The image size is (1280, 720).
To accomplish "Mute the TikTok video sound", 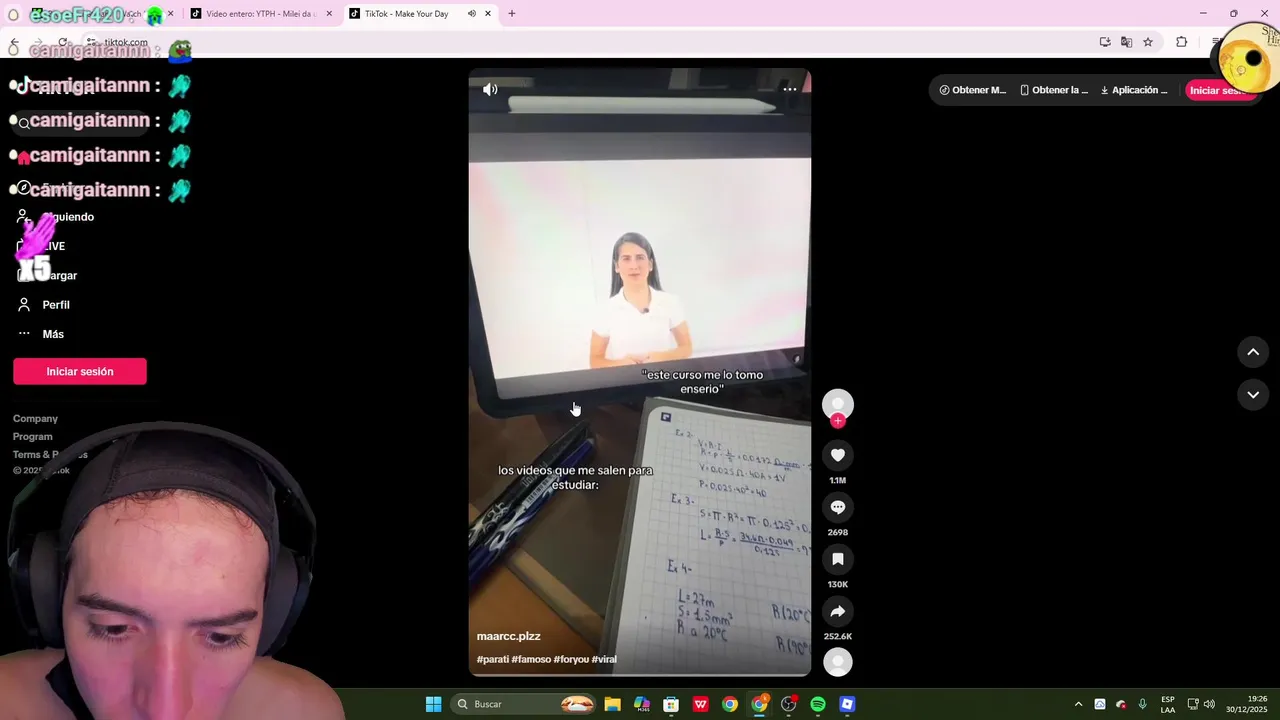I will point(490,90).
